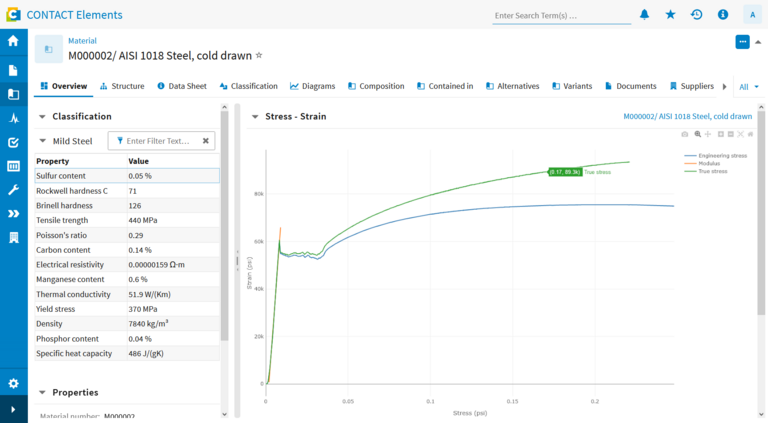Open the wrench tools icon in sidebar

coord(13,190)
